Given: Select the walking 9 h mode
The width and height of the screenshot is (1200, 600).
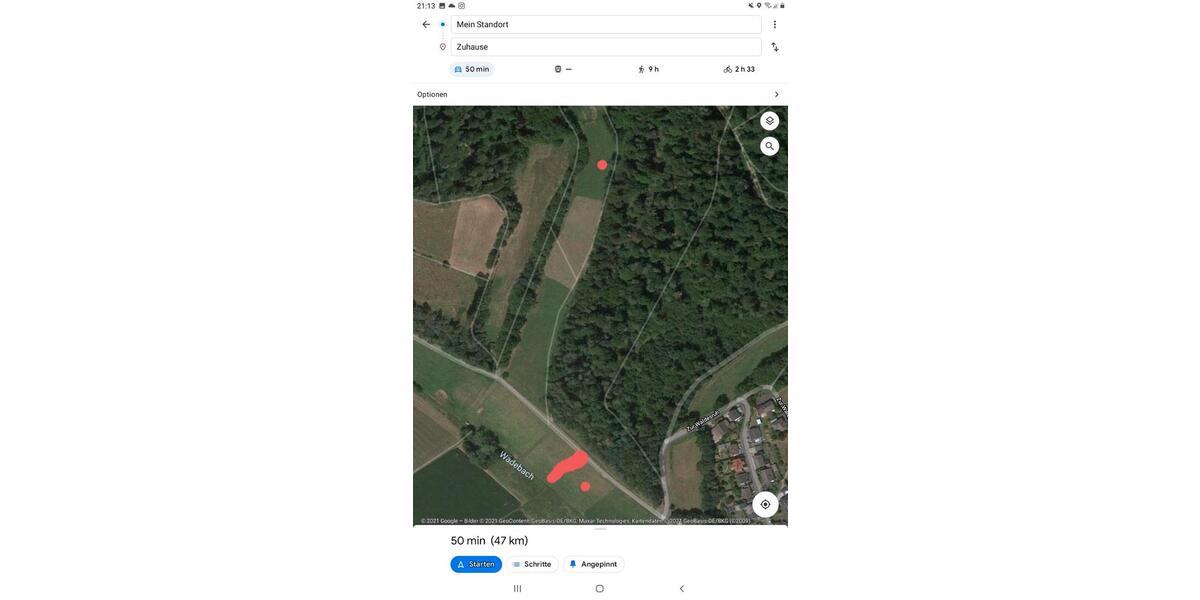Looking at the screenshot, I should tap(648, 69).
